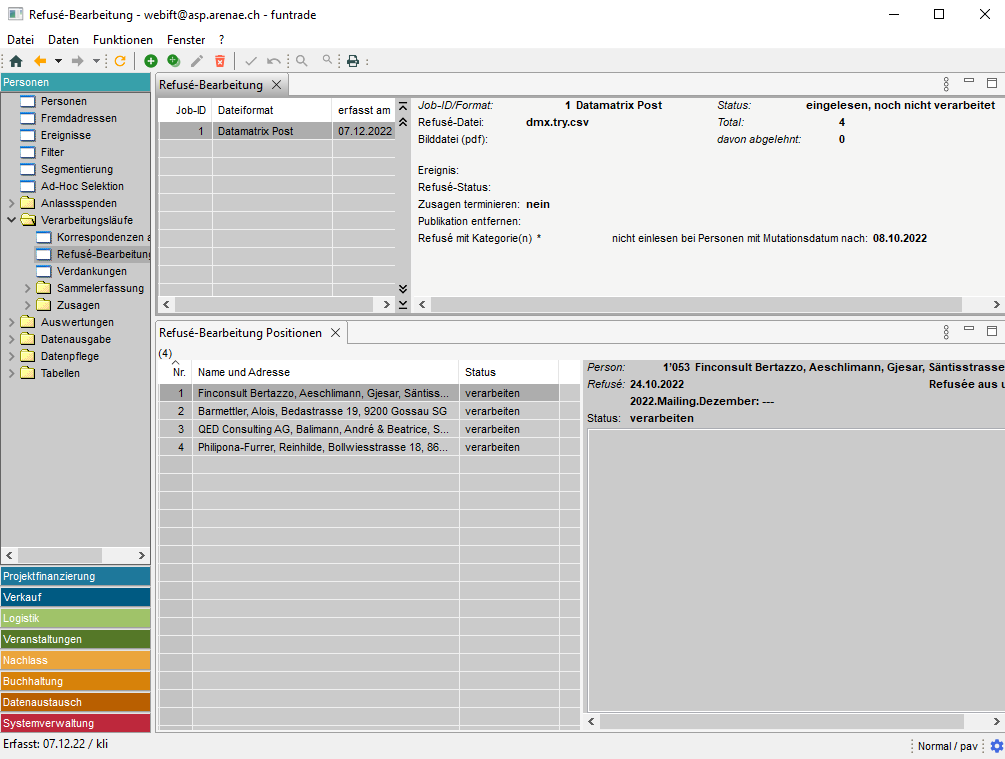Open the Systemverwaltung module section

pyautogui.click(x=75, y=723)
